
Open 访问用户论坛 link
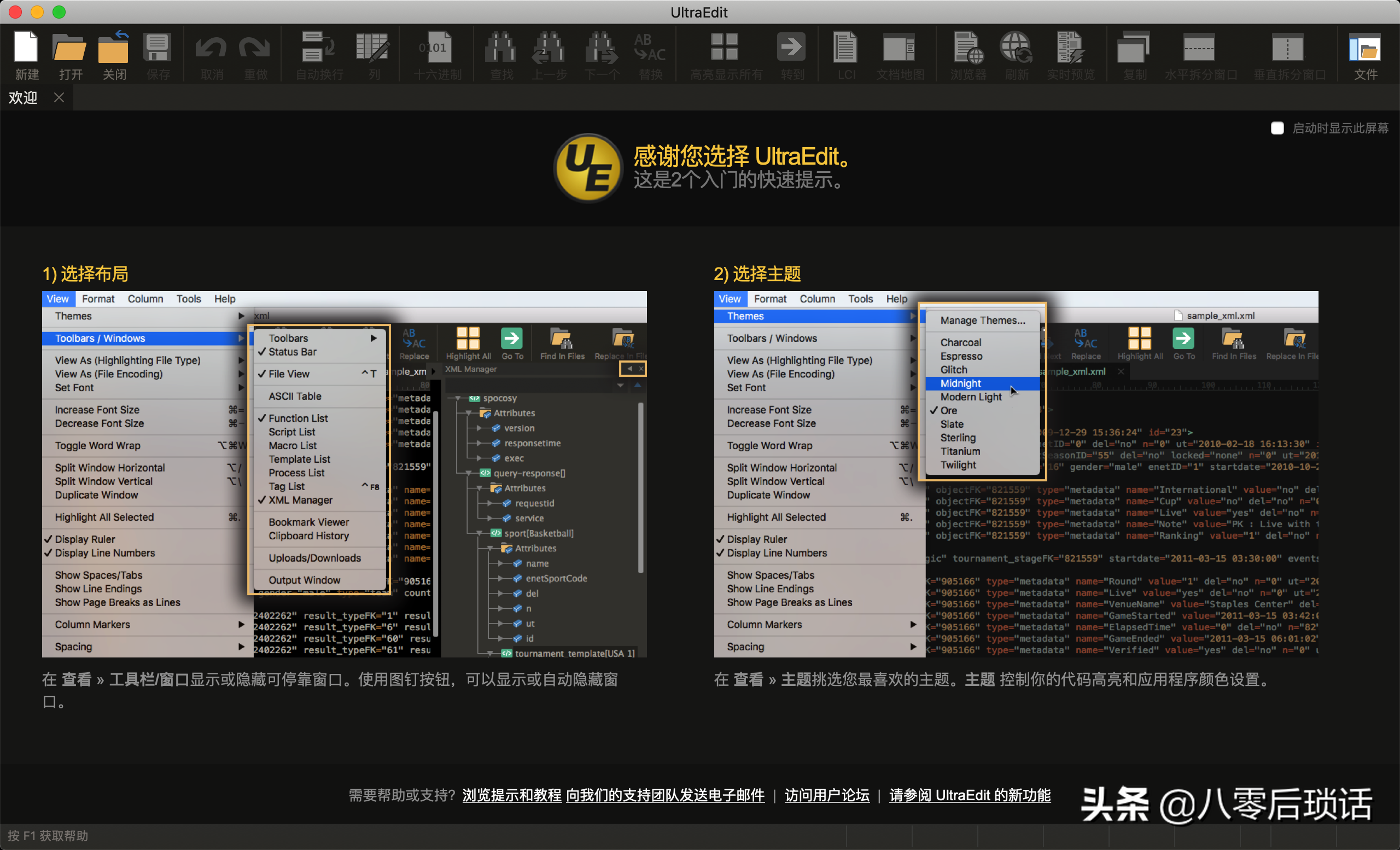click(x=826, y=795)
